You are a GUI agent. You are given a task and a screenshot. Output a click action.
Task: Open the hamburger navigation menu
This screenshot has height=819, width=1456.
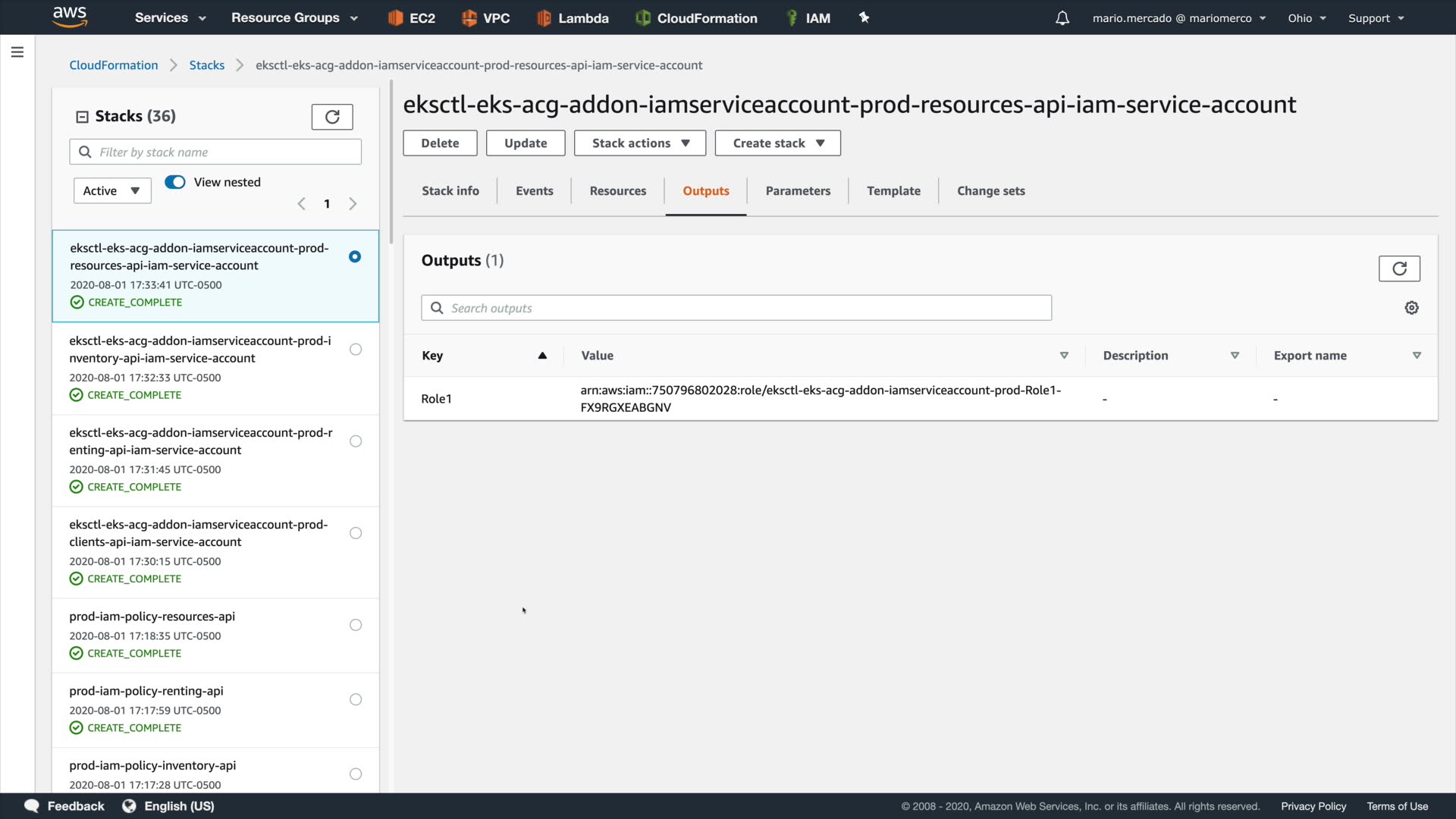(x=17, y=52)
